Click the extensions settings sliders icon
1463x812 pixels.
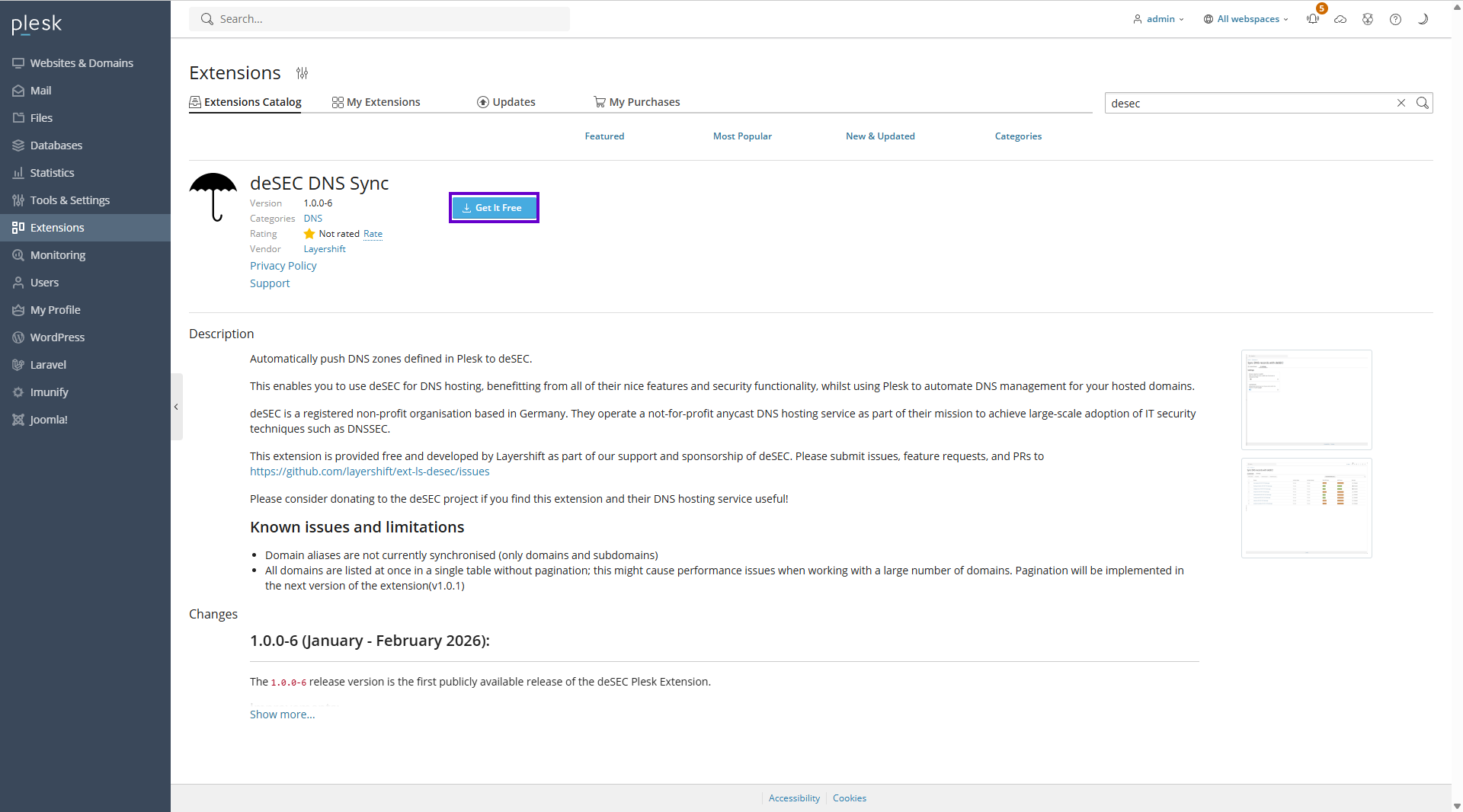pyautogui.click(x=303, y=73)
